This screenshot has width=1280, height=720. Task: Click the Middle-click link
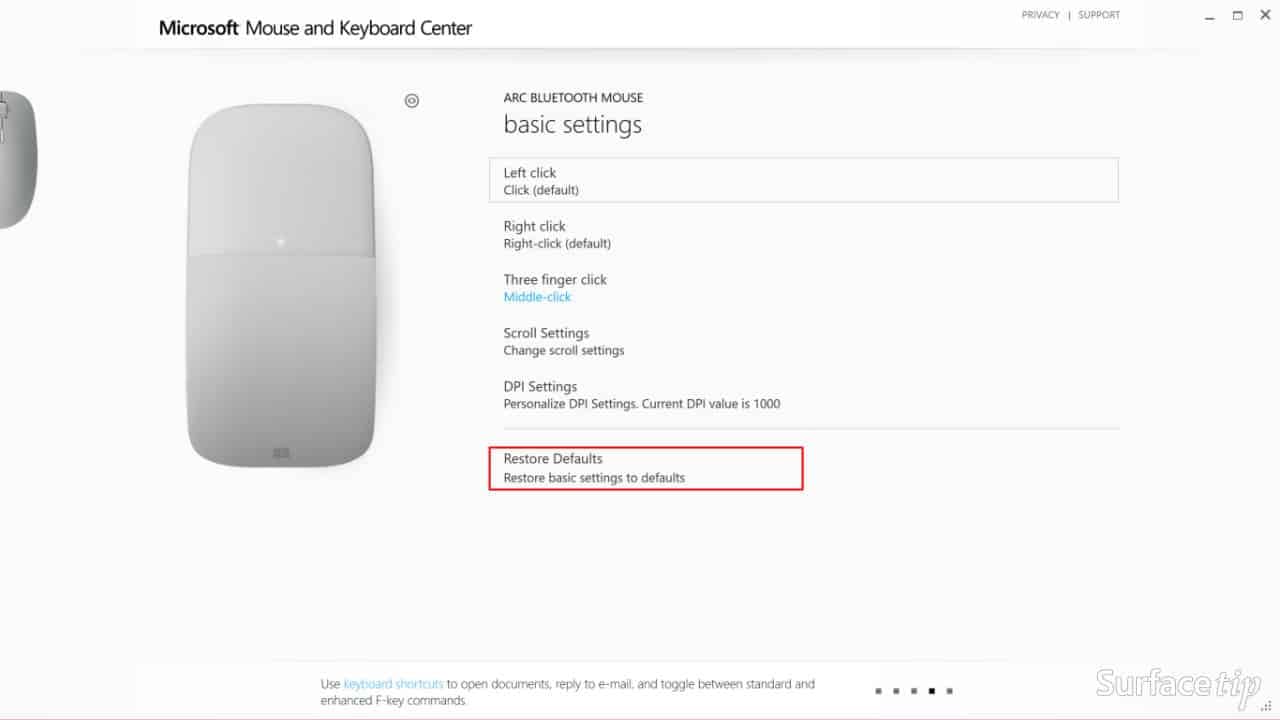(x=537, y=297)
